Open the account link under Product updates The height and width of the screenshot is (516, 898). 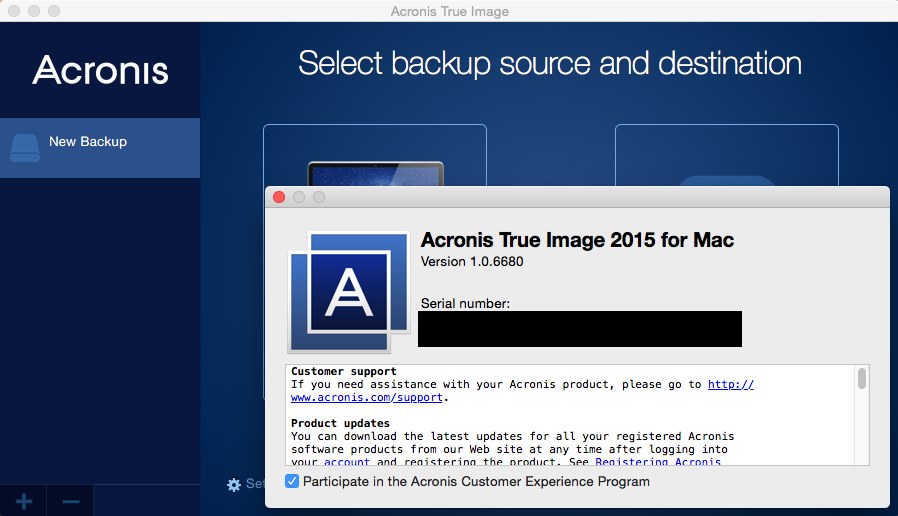[347, 461]
